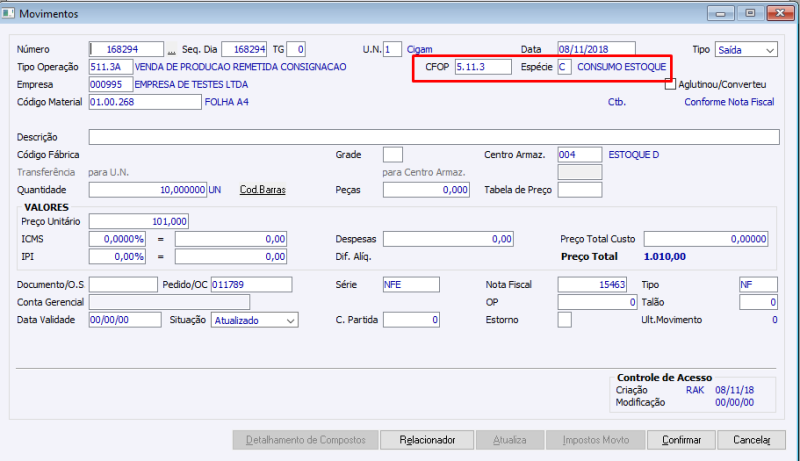Image resolution: width=800 pixels, height=461 pixels.
Task: Click the Documento/O.S field
Action: [123, 285]
